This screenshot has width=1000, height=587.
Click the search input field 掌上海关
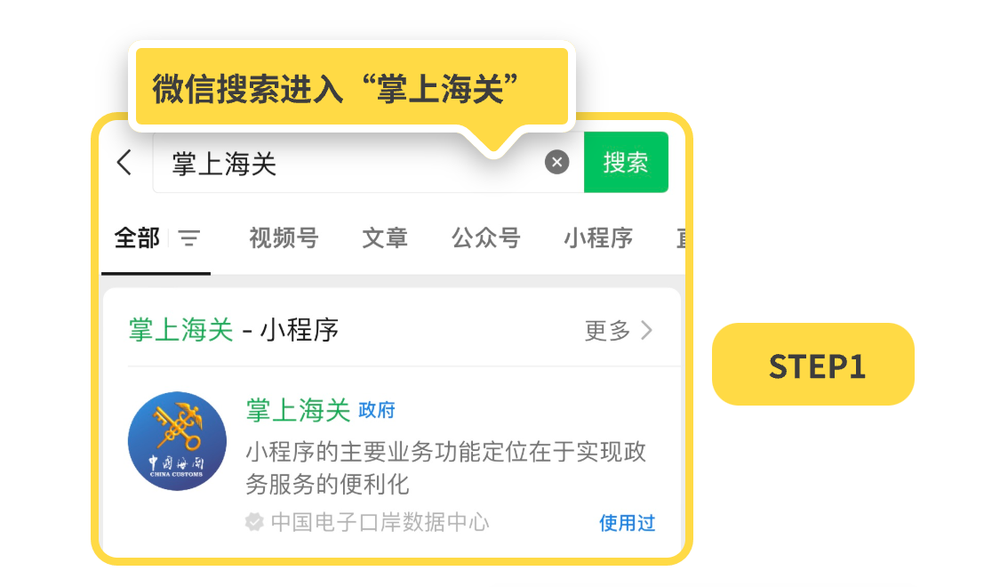click(x=350, y=164)
